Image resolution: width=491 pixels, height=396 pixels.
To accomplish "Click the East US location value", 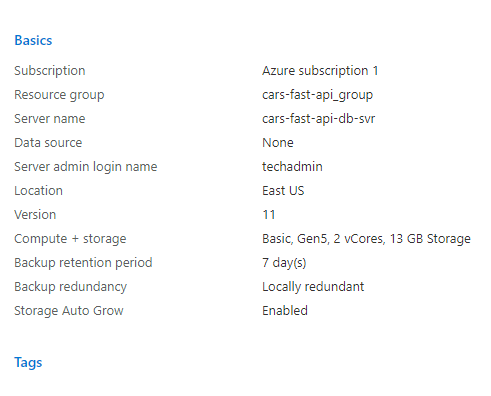I will tap(283, 191).
